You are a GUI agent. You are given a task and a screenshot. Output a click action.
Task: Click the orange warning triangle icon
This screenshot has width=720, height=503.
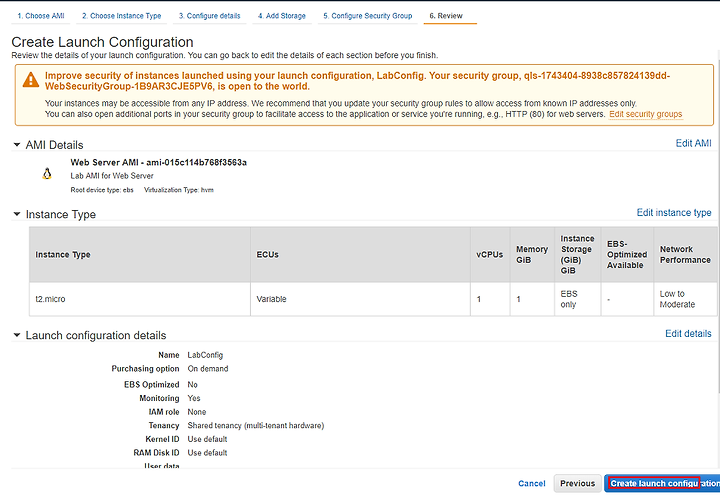pyautogui.click(x=31, y=79)
